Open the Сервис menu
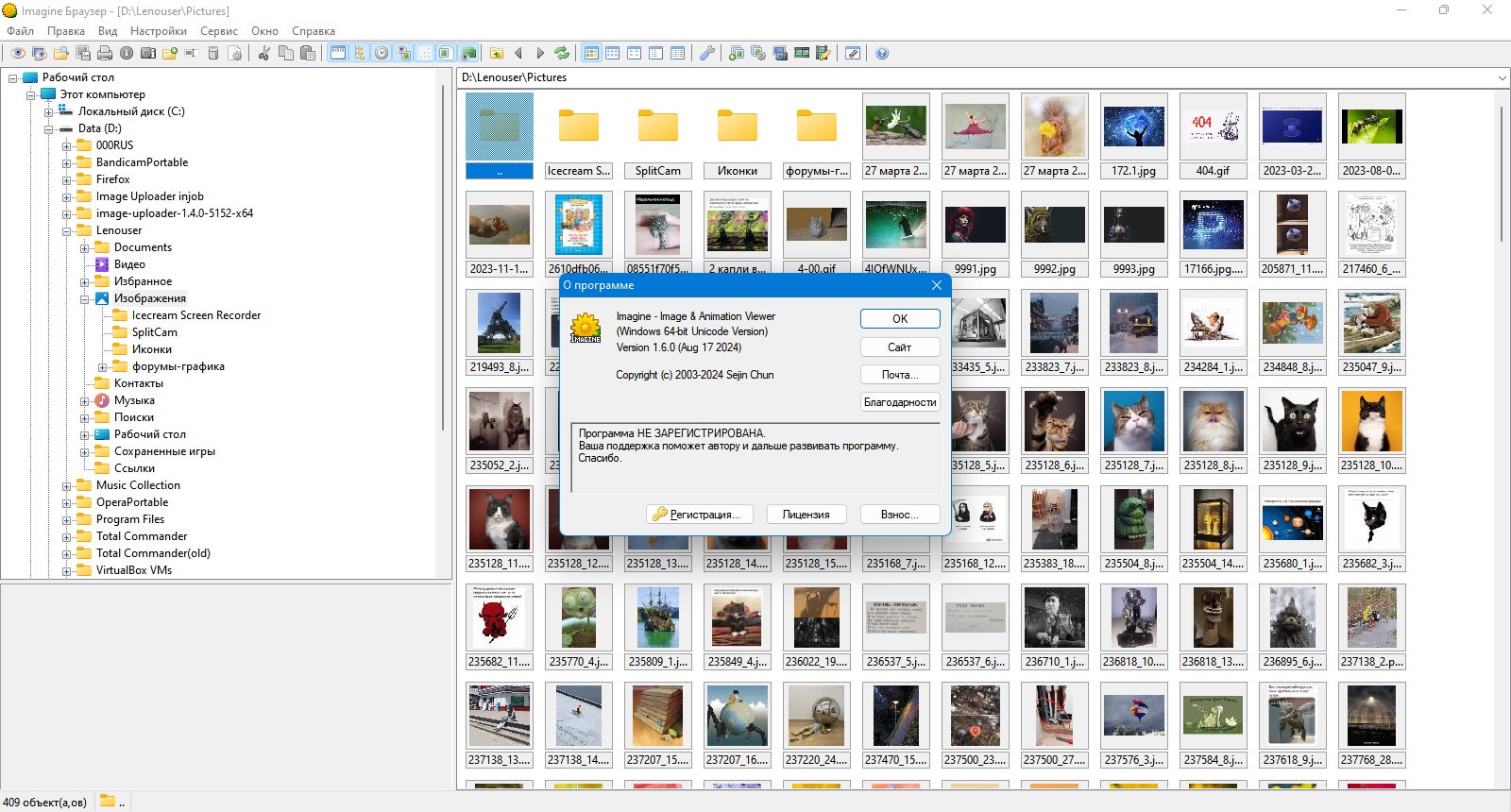 pyautogui.click(x=219, y=31)
